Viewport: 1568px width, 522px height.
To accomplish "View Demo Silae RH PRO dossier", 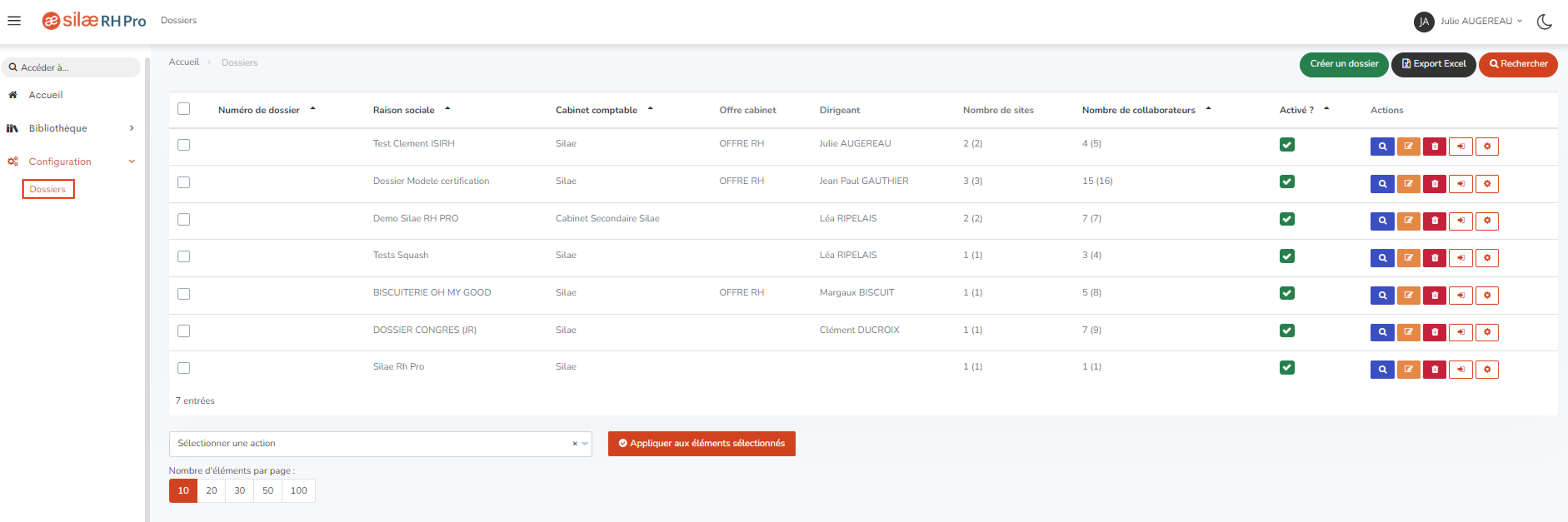I will coord(1382,221).
